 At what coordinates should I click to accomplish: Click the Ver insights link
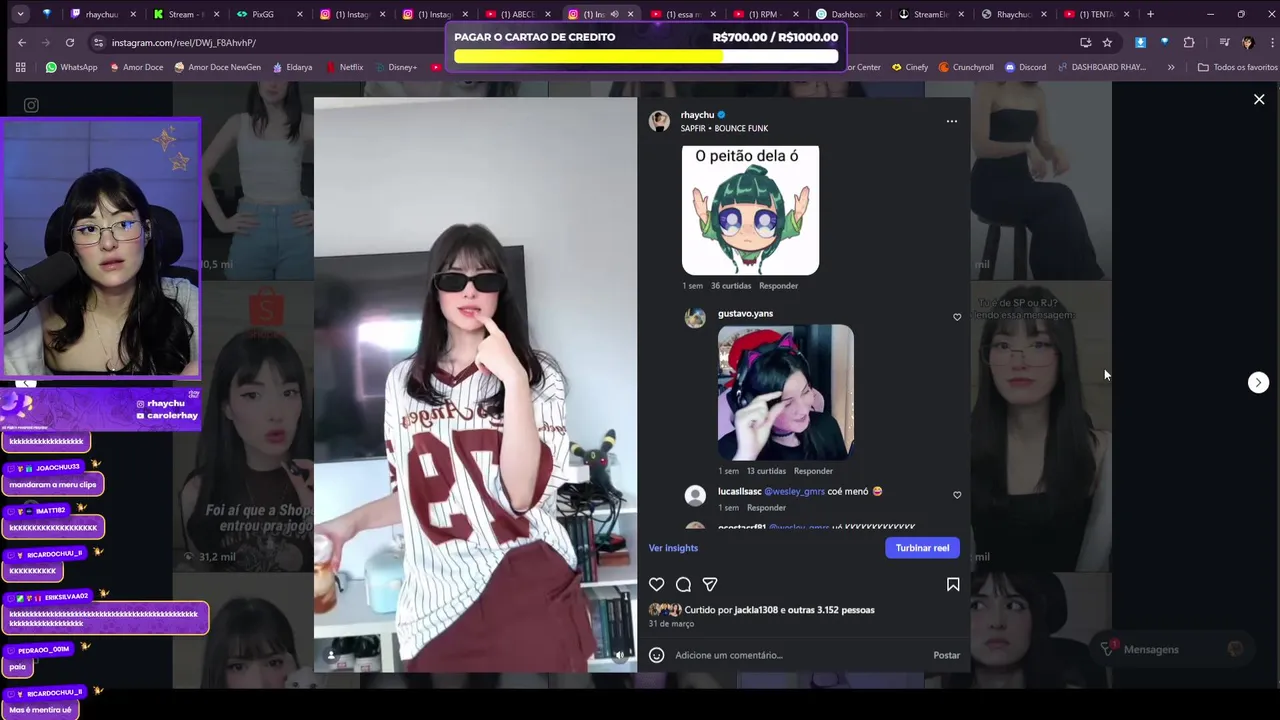(673, 548)
